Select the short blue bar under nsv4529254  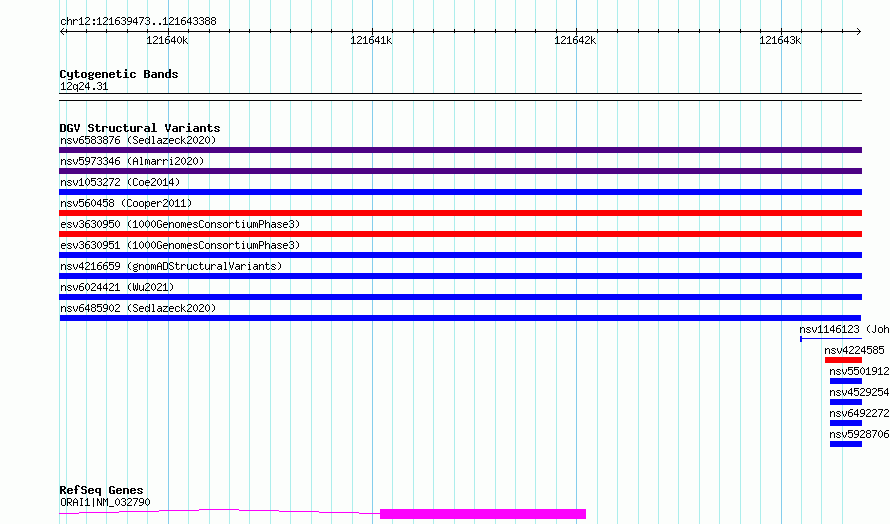tap(846, 402)
